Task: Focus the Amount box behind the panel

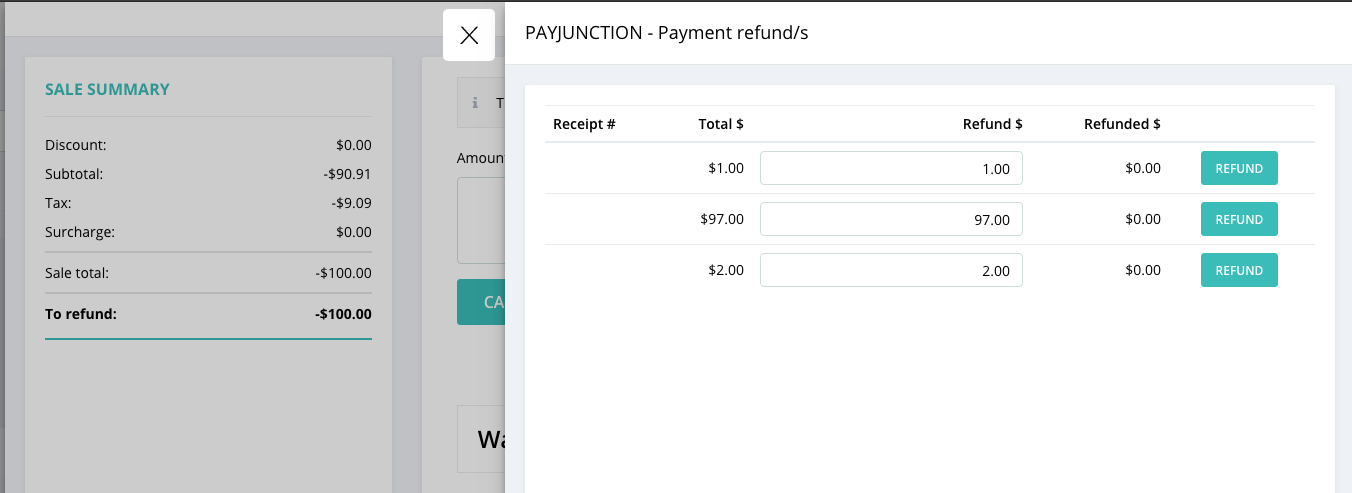Action: point(481,220)
